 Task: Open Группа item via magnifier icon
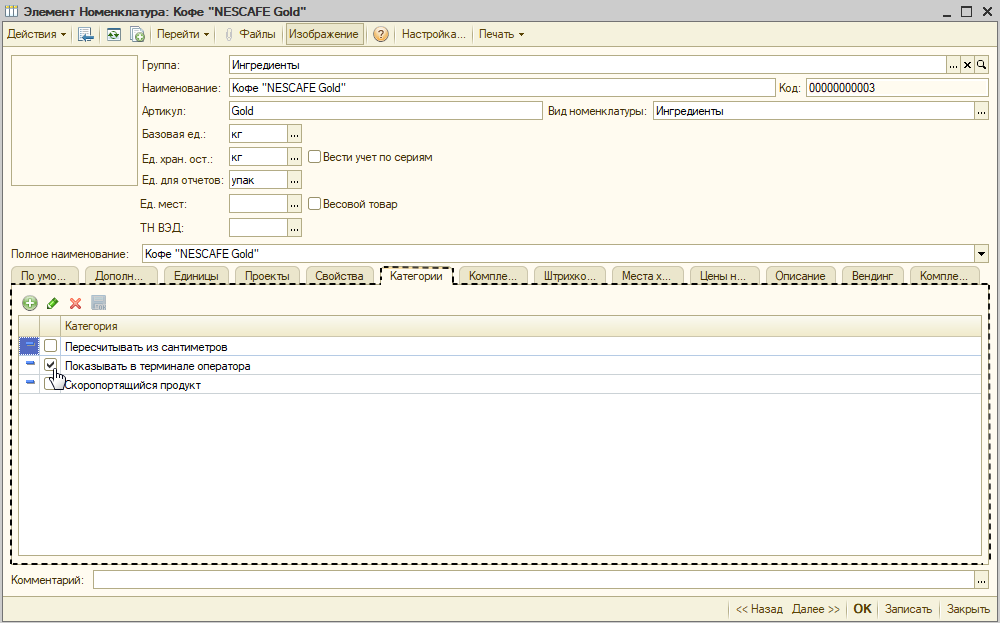pyautogui.click(x=982, y=65)
